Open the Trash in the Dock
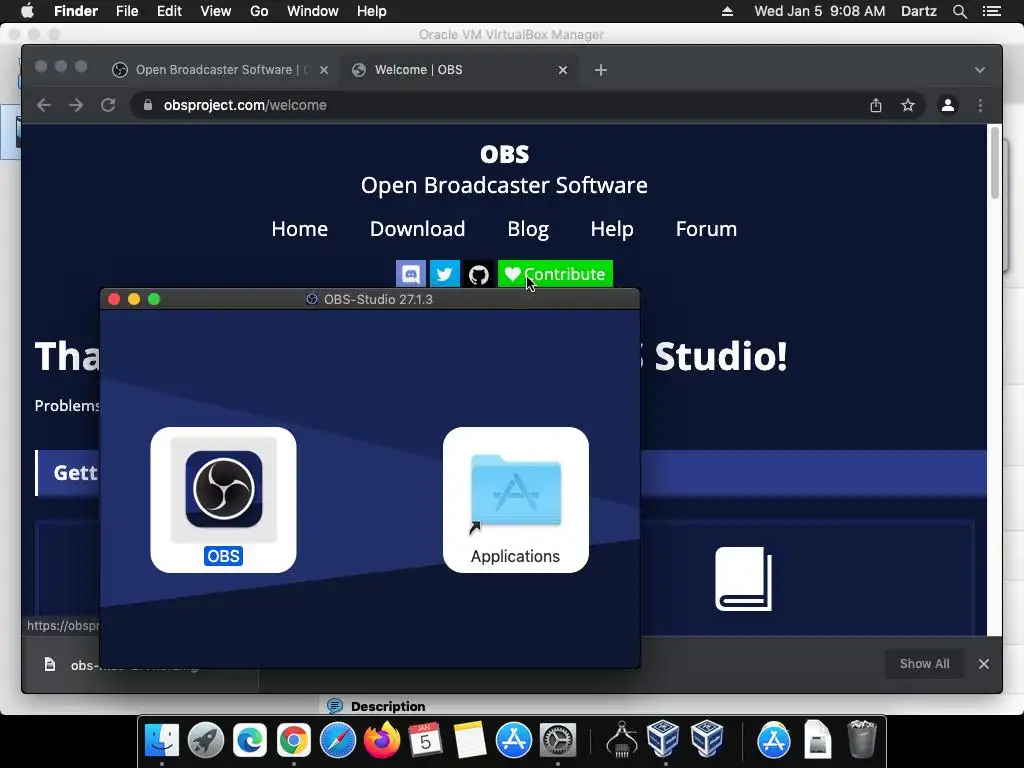The height and width of the screenshot is (768, 1024). point(861,740)
